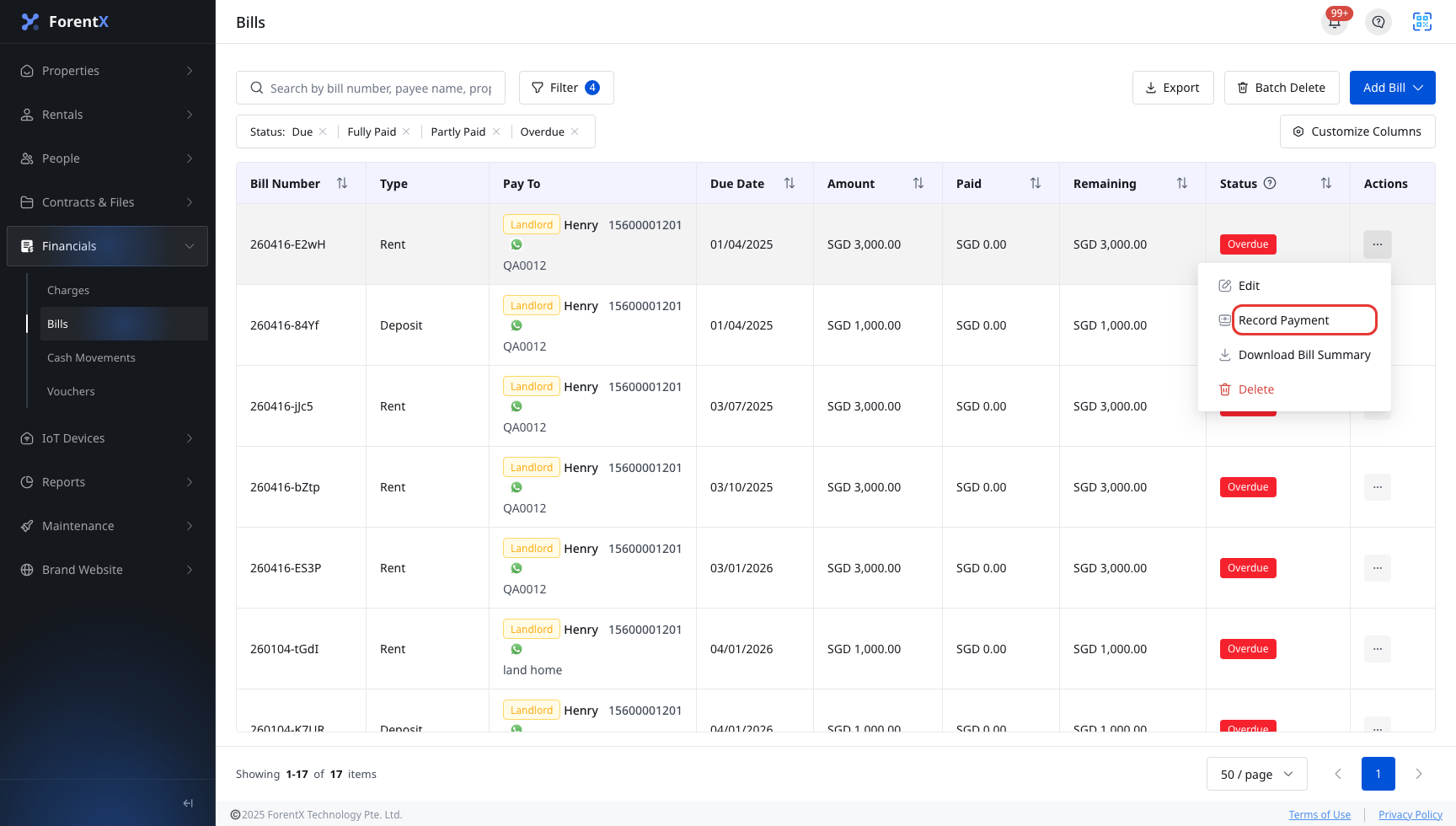Screen dimensions: 1456x826
Task: Click the QR code scan icon
Action: point(1422,22)
